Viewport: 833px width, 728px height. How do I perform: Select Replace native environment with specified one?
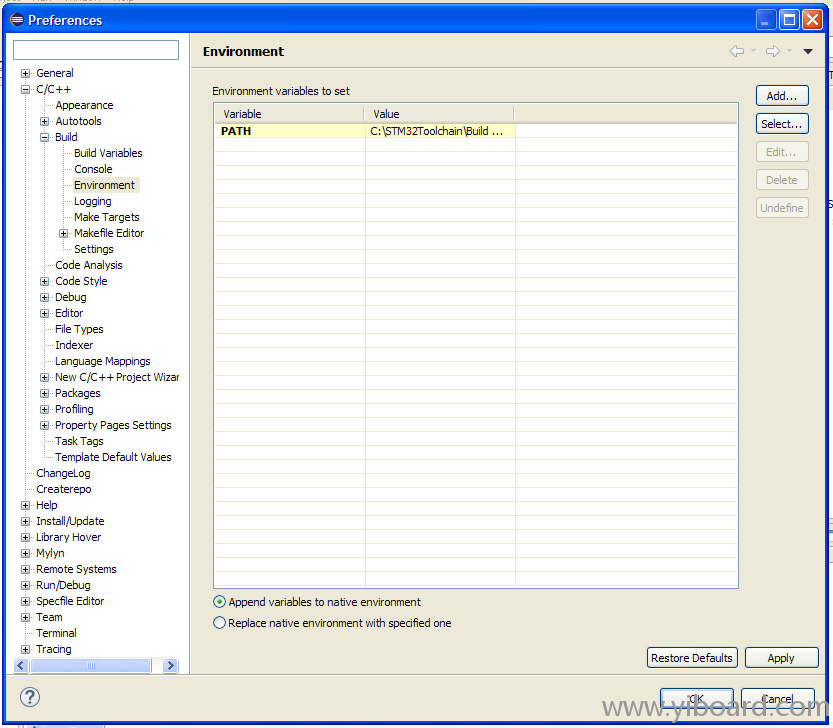(x=220, y=623)
